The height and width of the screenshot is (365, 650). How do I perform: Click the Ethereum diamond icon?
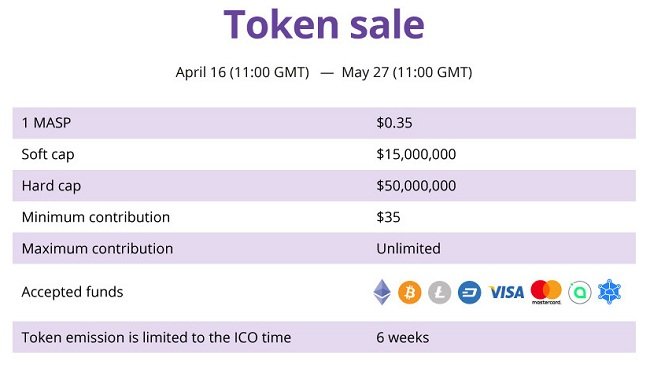click(382, 292)
